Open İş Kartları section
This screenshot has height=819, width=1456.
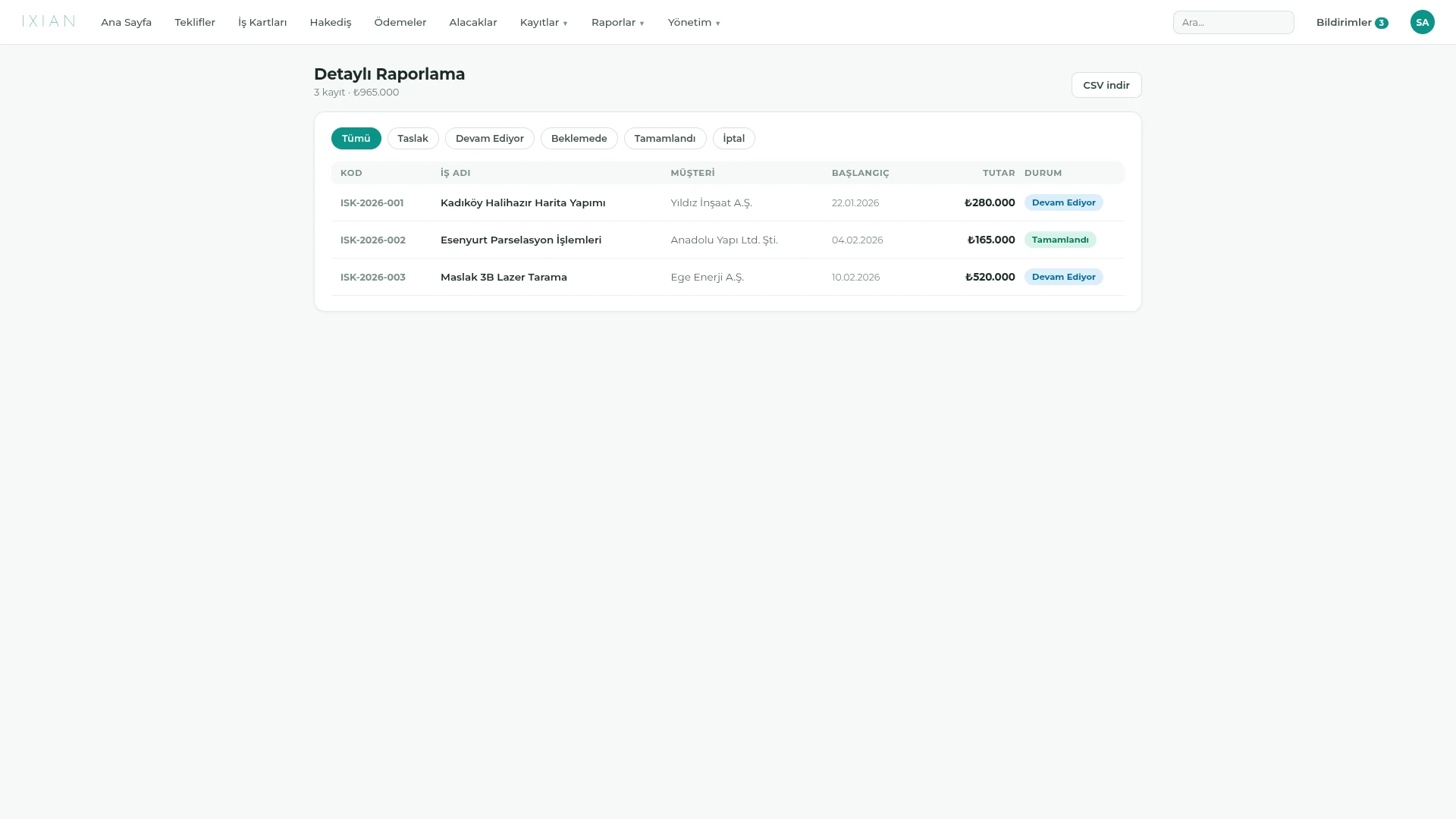point(262,22)
